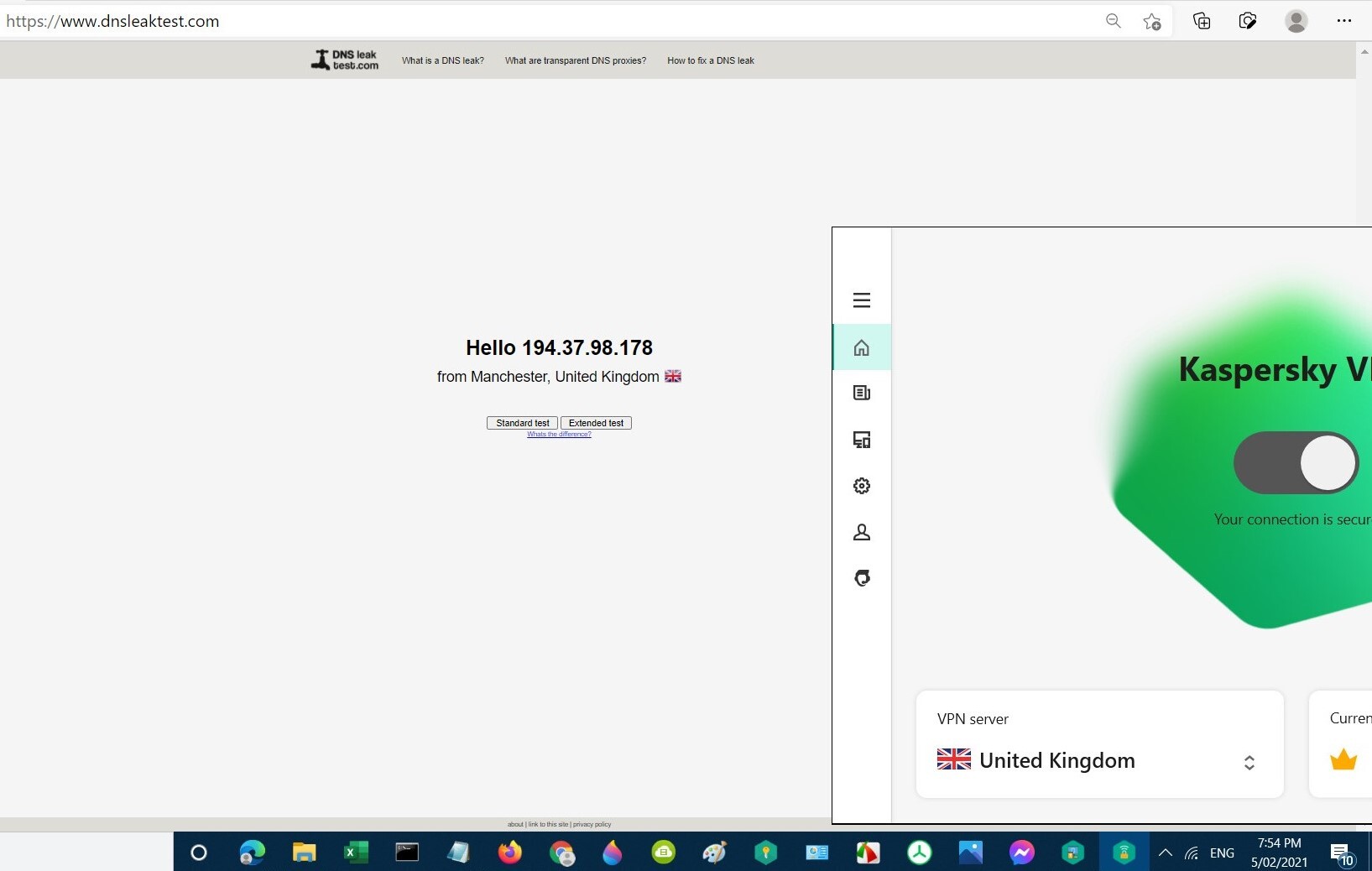This screenshot has height=871, width=1372.
Task: Open the devices icon in Kaspersky sidebar
Action: pyautogui.click(x=862, y=440)
